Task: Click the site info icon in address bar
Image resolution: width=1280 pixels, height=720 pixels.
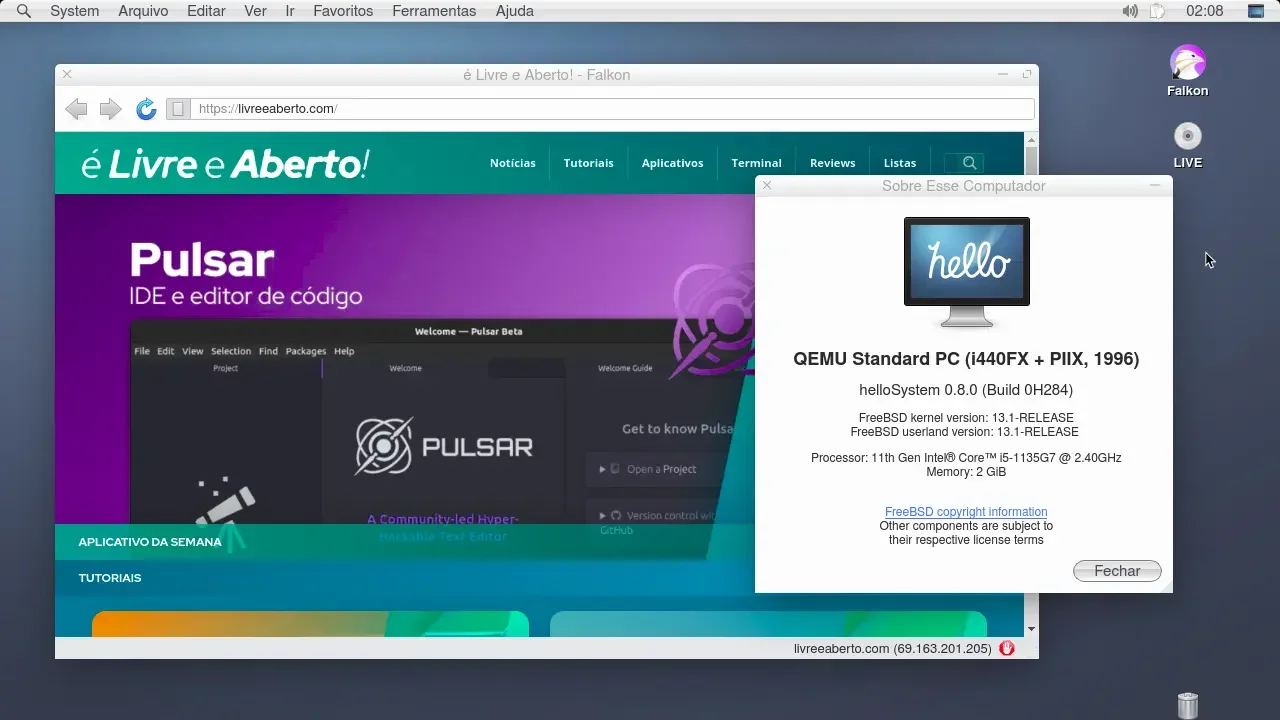Action: tap(178, 109)
